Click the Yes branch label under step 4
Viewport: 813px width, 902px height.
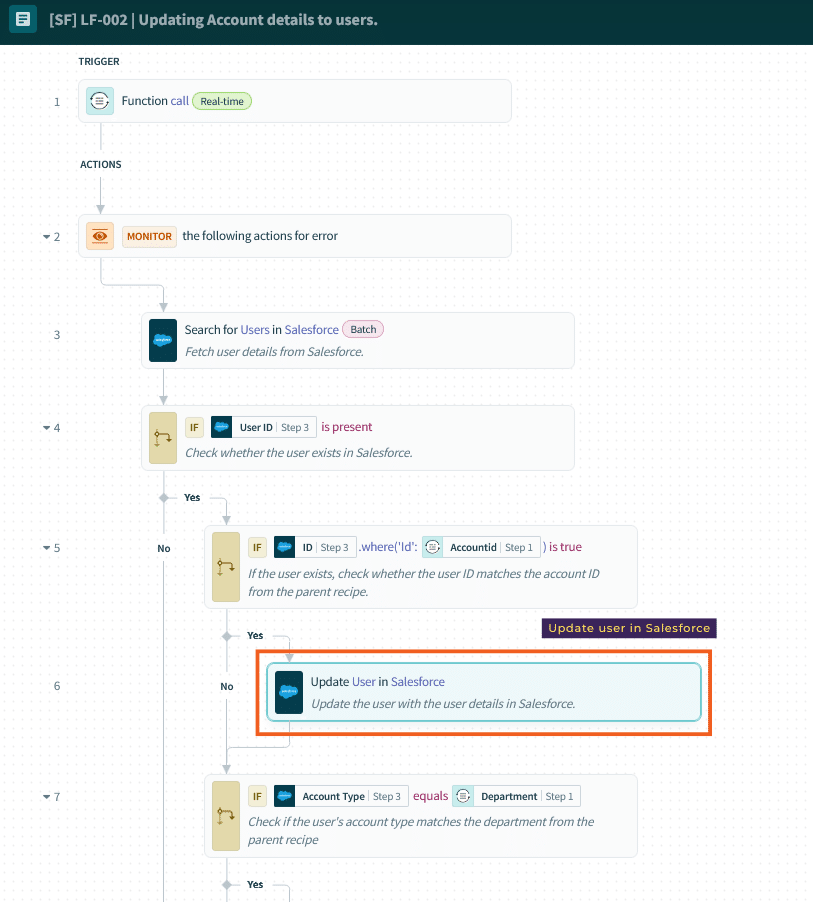click(x=192, y=498)
